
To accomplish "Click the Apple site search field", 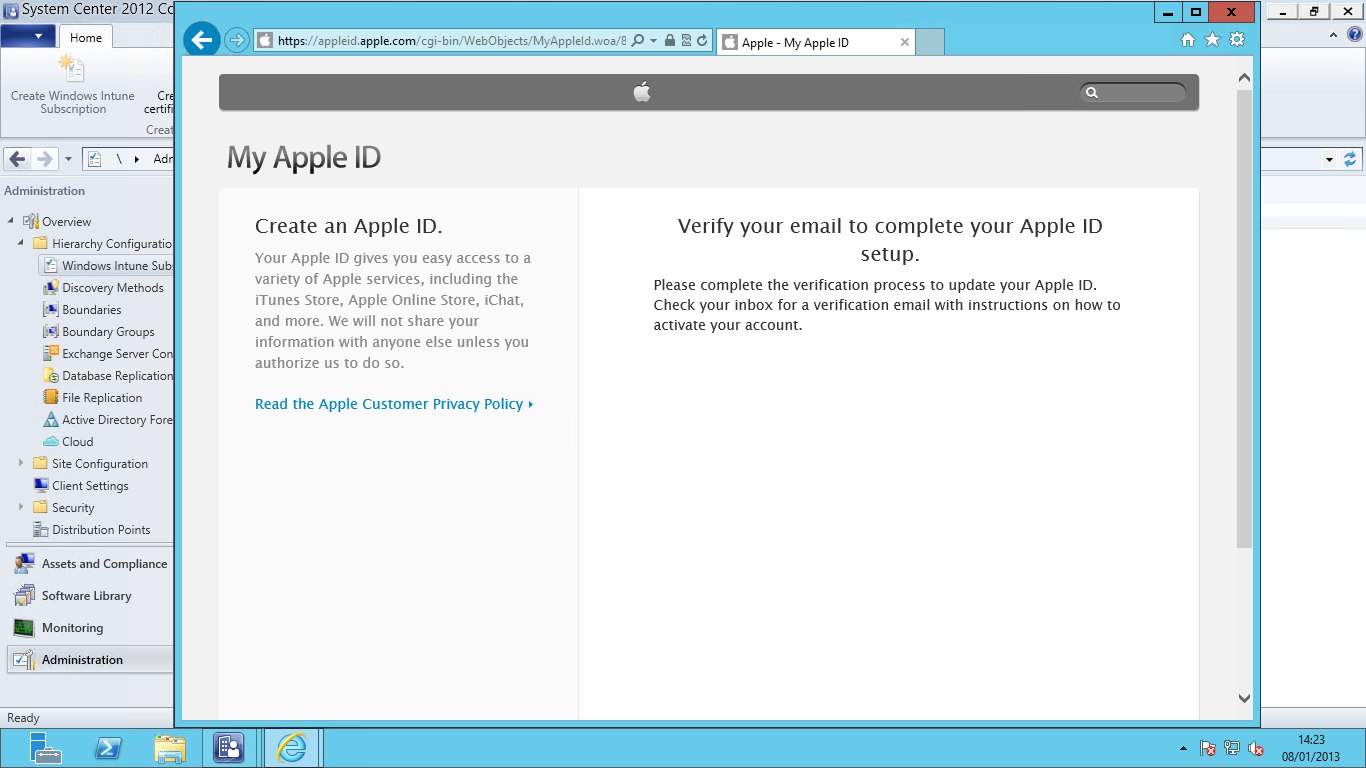I will (1133, 92).
